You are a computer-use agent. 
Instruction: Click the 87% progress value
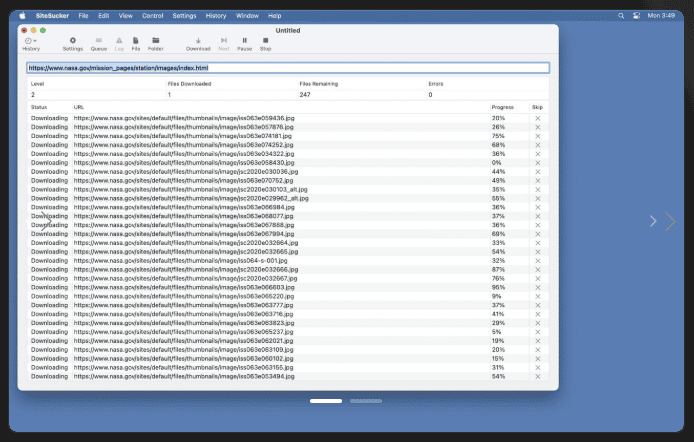coord(498,269)
